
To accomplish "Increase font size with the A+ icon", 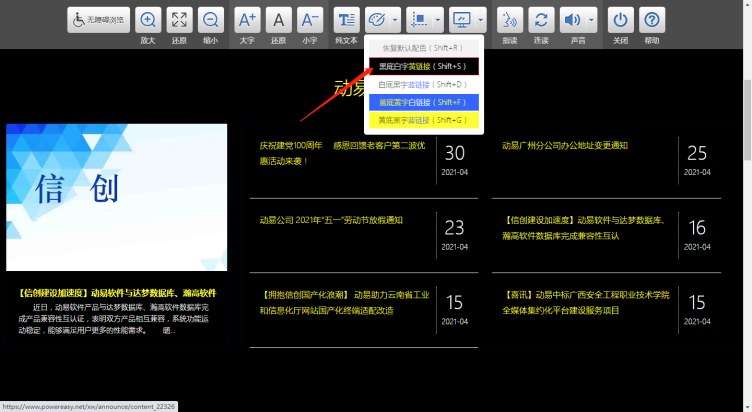I will [x=247, y=20].
